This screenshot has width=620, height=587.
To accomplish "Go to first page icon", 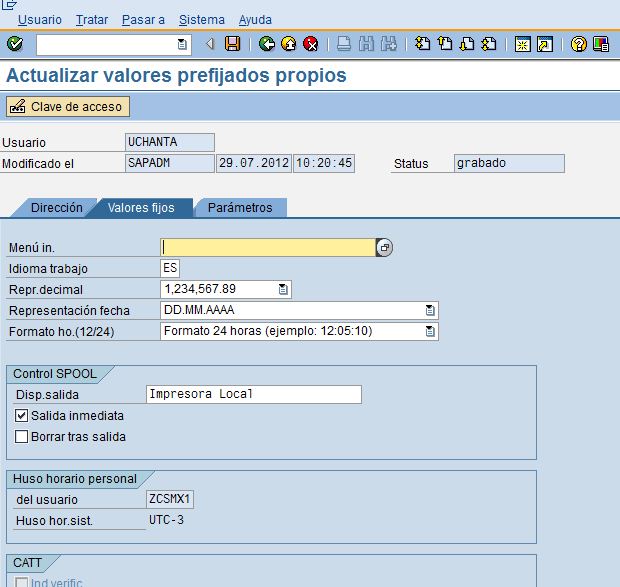I will coord(422,43).
